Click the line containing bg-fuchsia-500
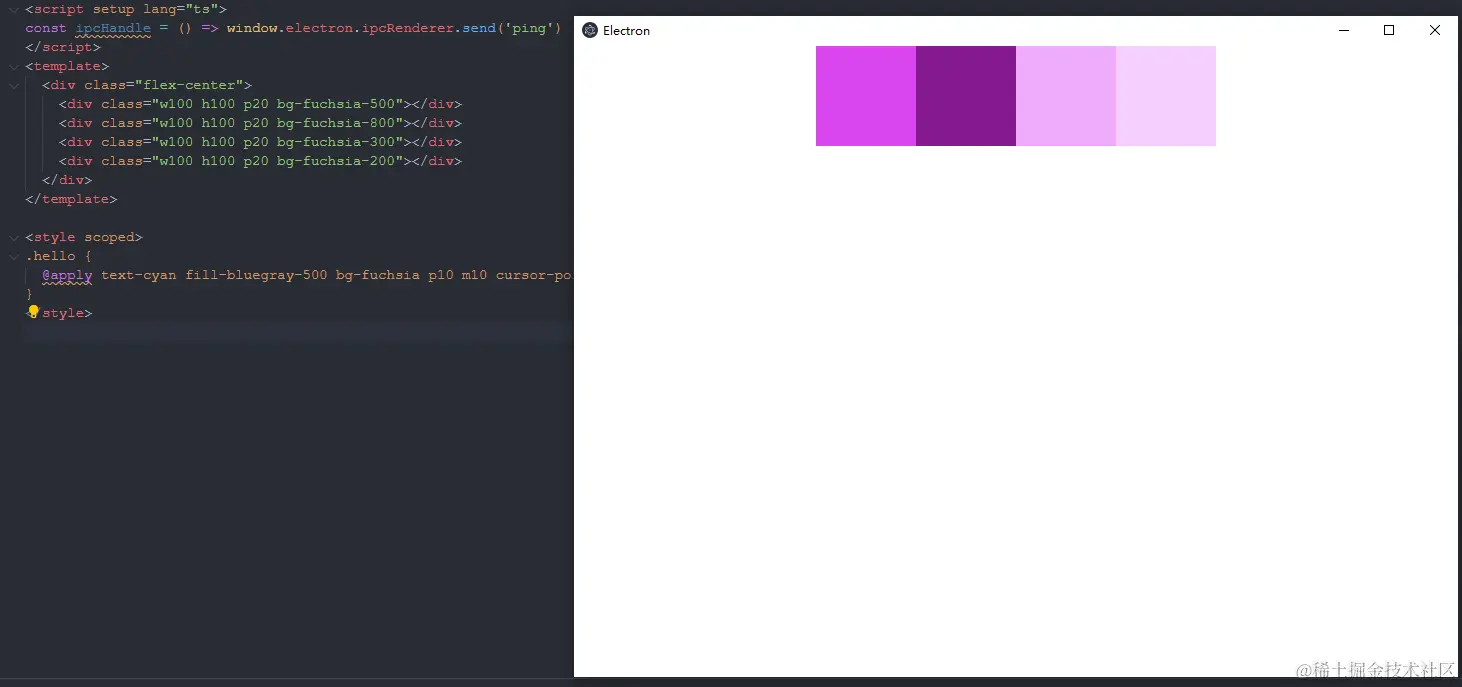This screenshot has width=1462, height=687. tap(260, 104)
